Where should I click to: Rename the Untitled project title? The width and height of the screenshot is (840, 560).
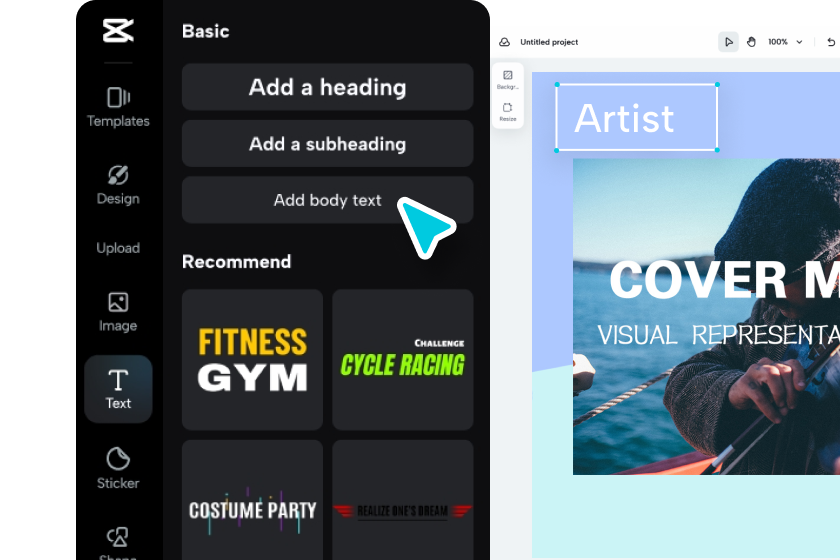[549, 42]
